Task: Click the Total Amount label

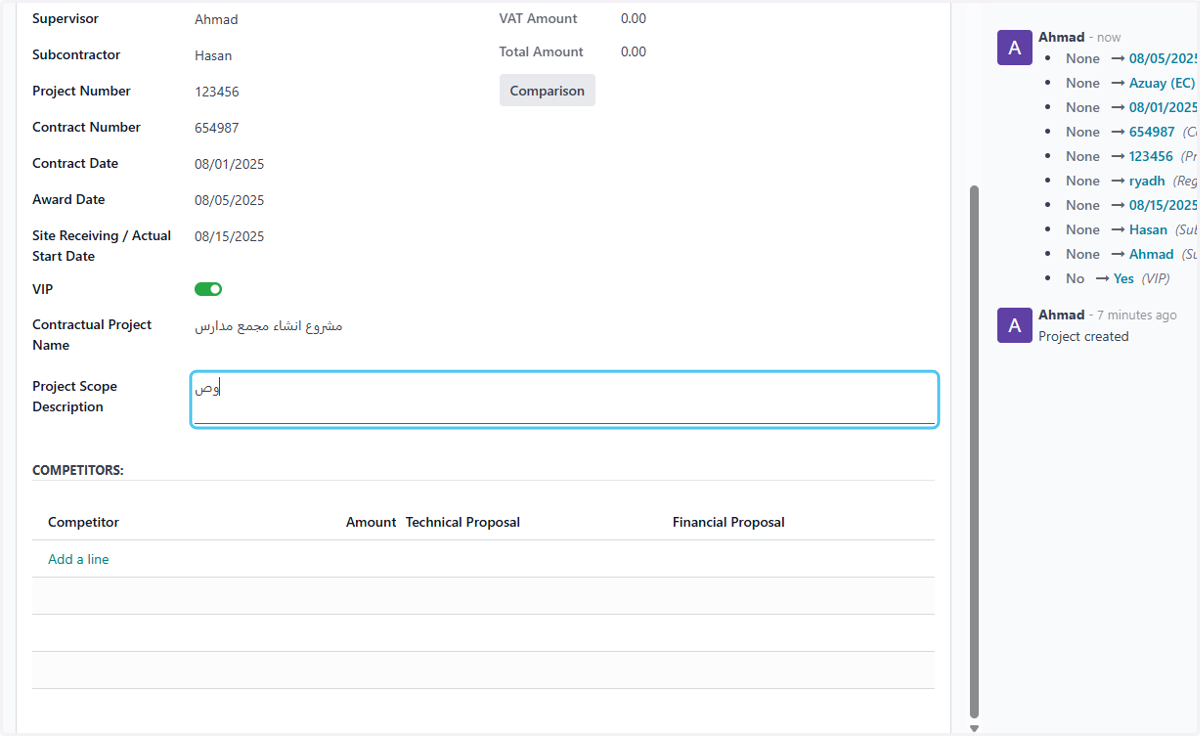Action: pos(541,51)
